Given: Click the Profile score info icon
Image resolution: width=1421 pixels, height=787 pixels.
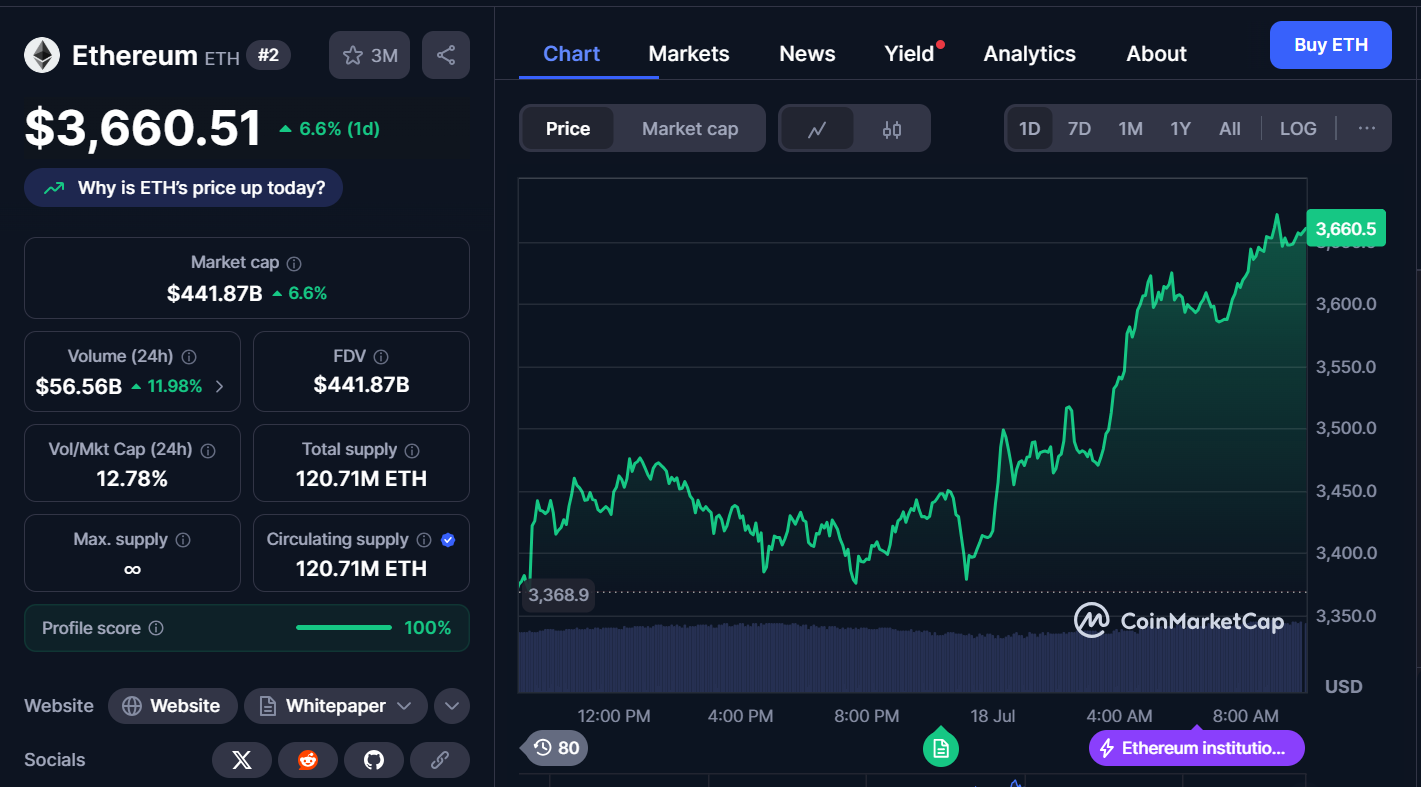Looking at the screenshot, I should (156, 628).
